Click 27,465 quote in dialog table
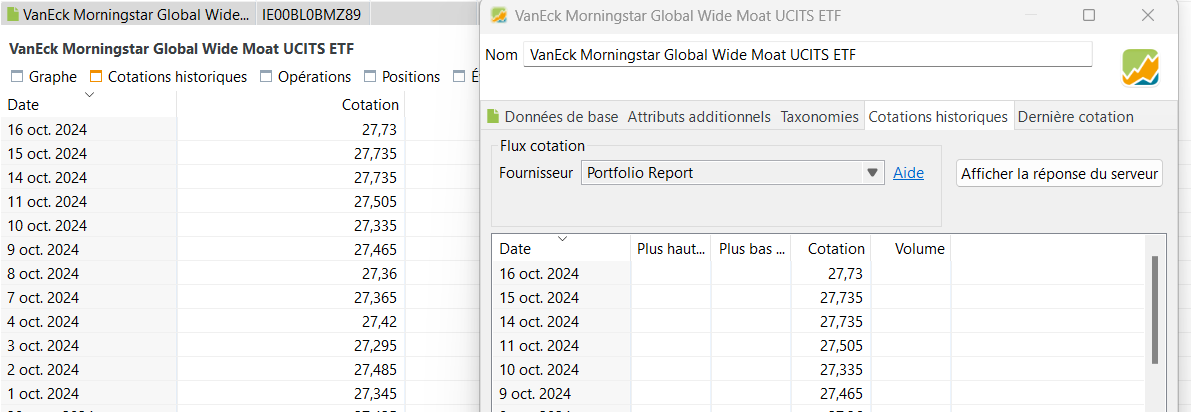The image size is (1191, 412). (x=842, y=394)
